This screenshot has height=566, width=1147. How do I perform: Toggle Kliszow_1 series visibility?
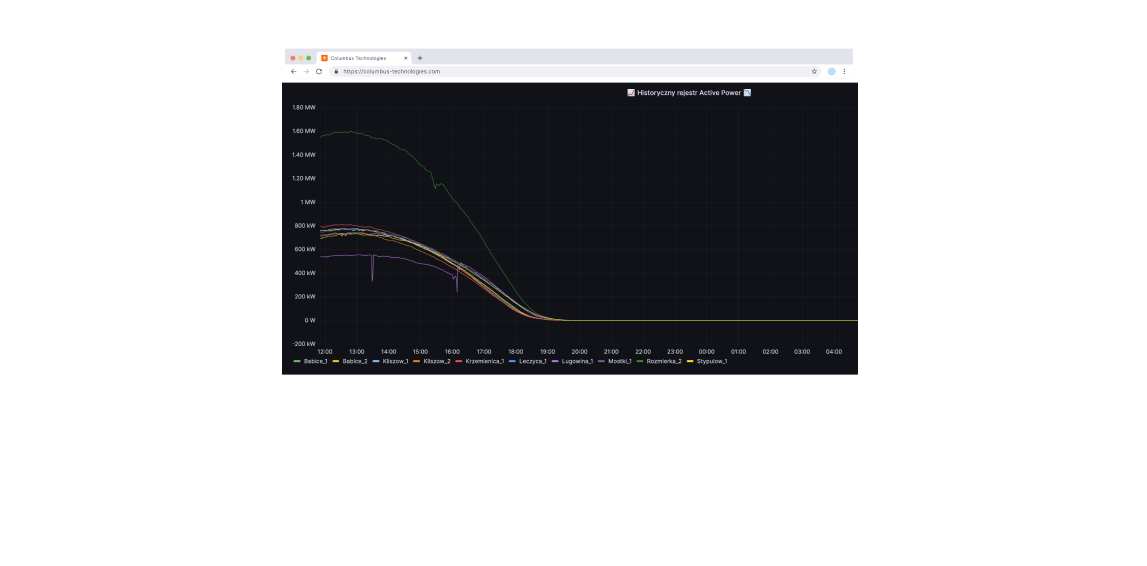pyautogui.click(x=394, y=361)
